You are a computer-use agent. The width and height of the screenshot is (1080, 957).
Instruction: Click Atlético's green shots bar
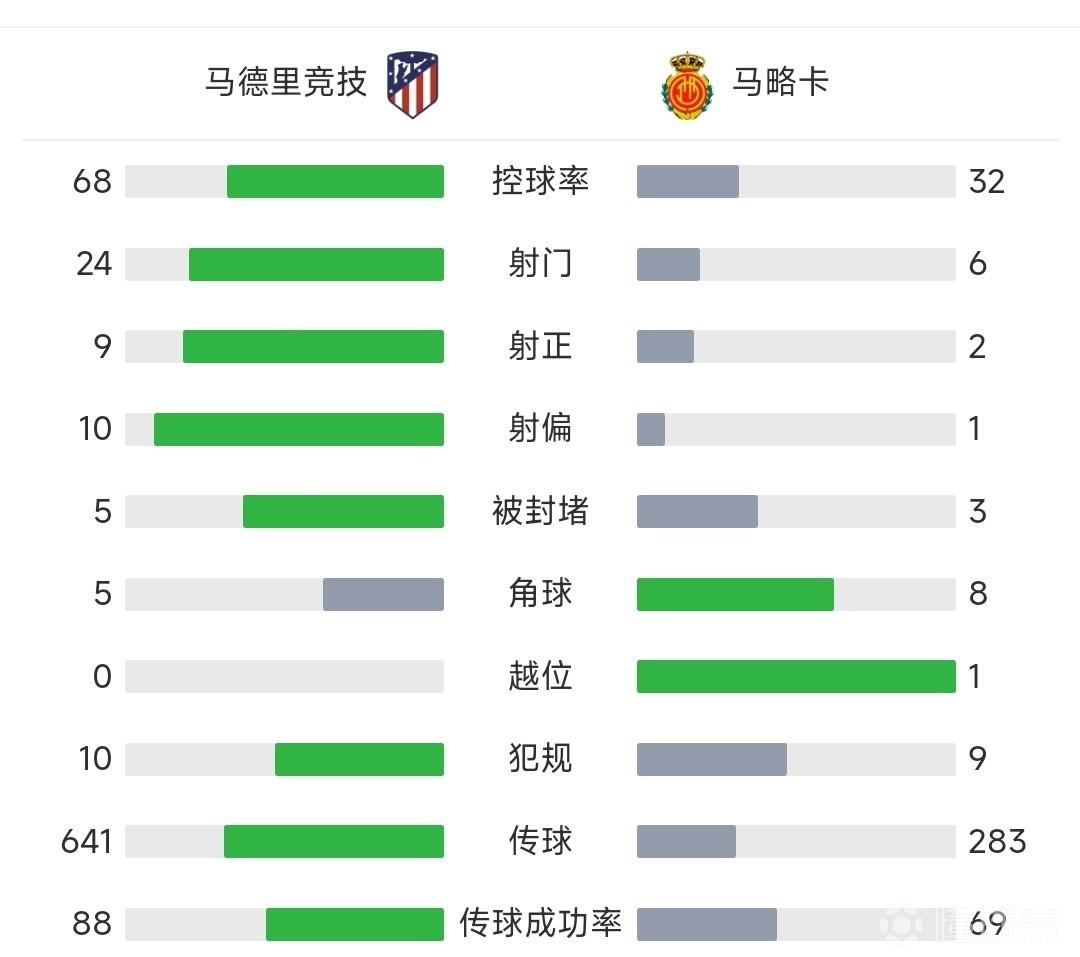pos(316,264)
